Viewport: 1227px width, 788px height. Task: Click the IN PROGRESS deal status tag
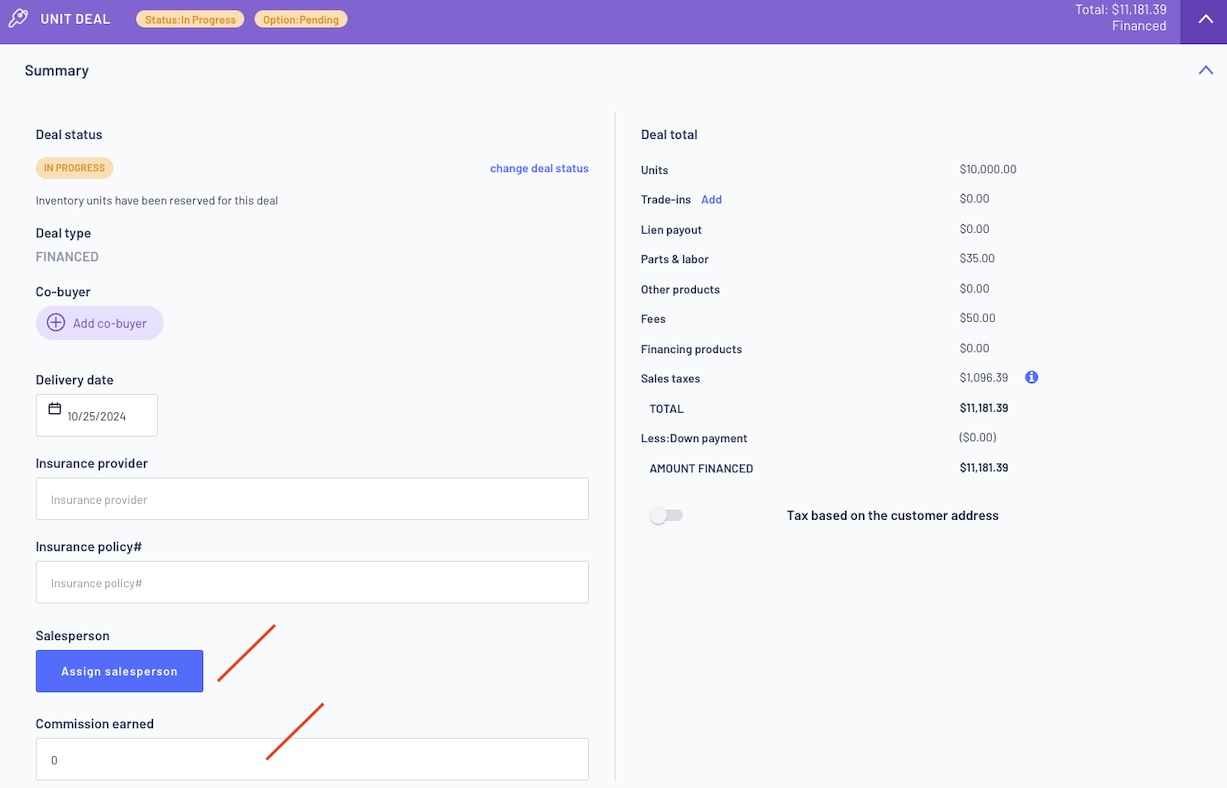pyautogui.click(x=75, y=168)
